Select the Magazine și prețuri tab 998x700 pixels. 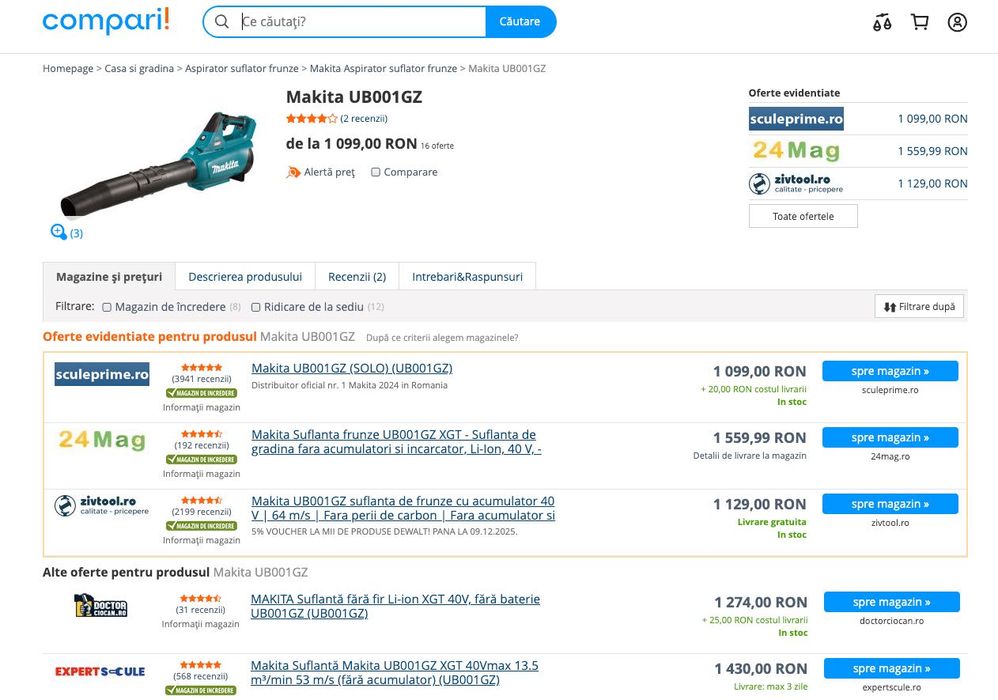coord(109,277)
